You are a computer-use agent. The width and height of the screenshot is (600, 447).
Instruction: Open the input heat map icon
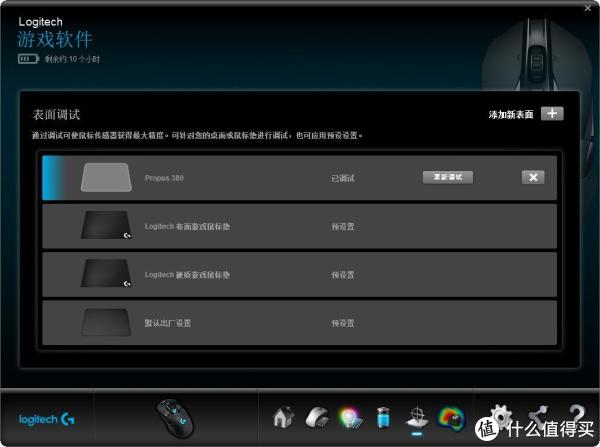pos(451,418)
